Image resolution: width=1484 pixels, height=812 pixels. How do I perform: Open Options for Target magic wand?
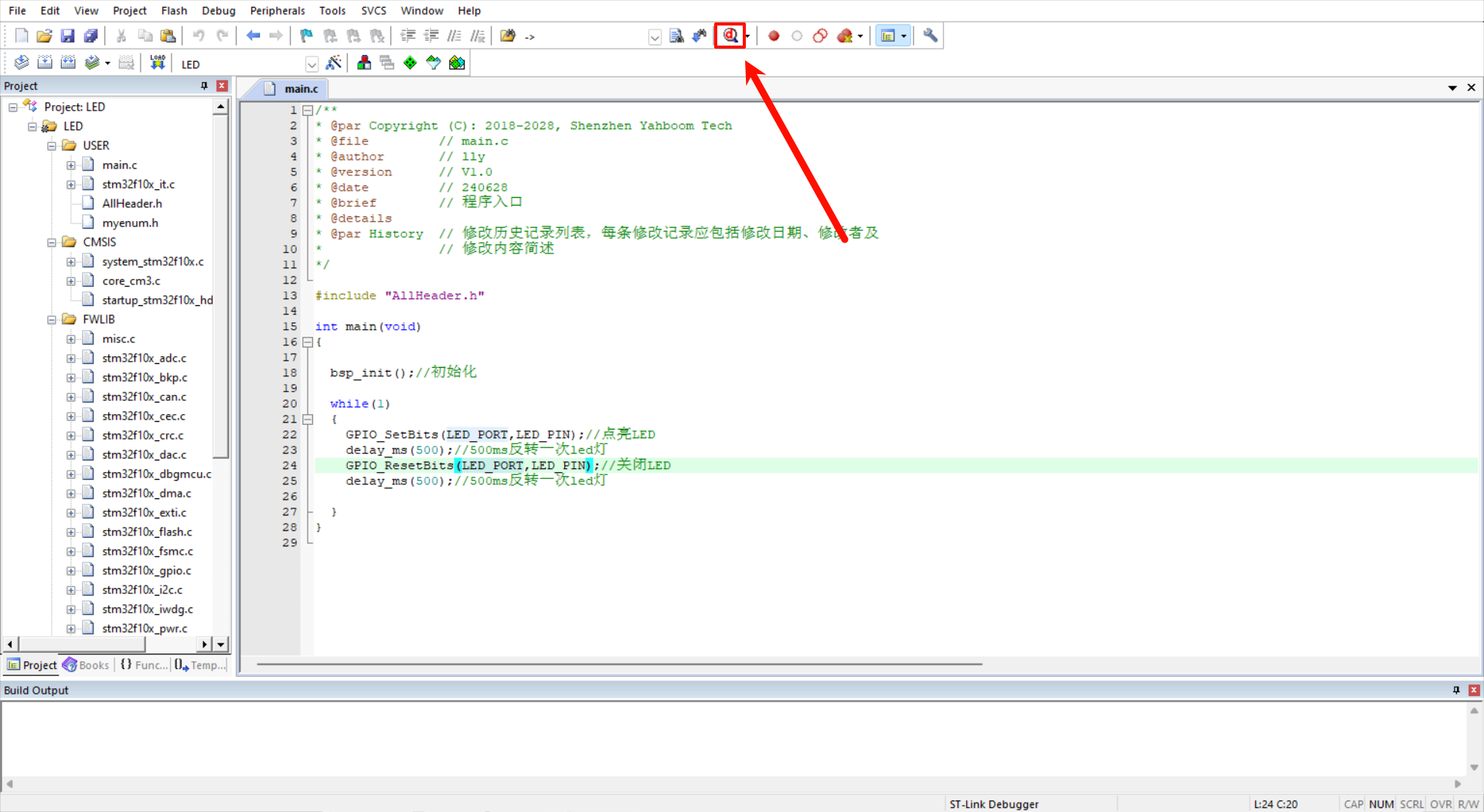click(x=334, y=63)
